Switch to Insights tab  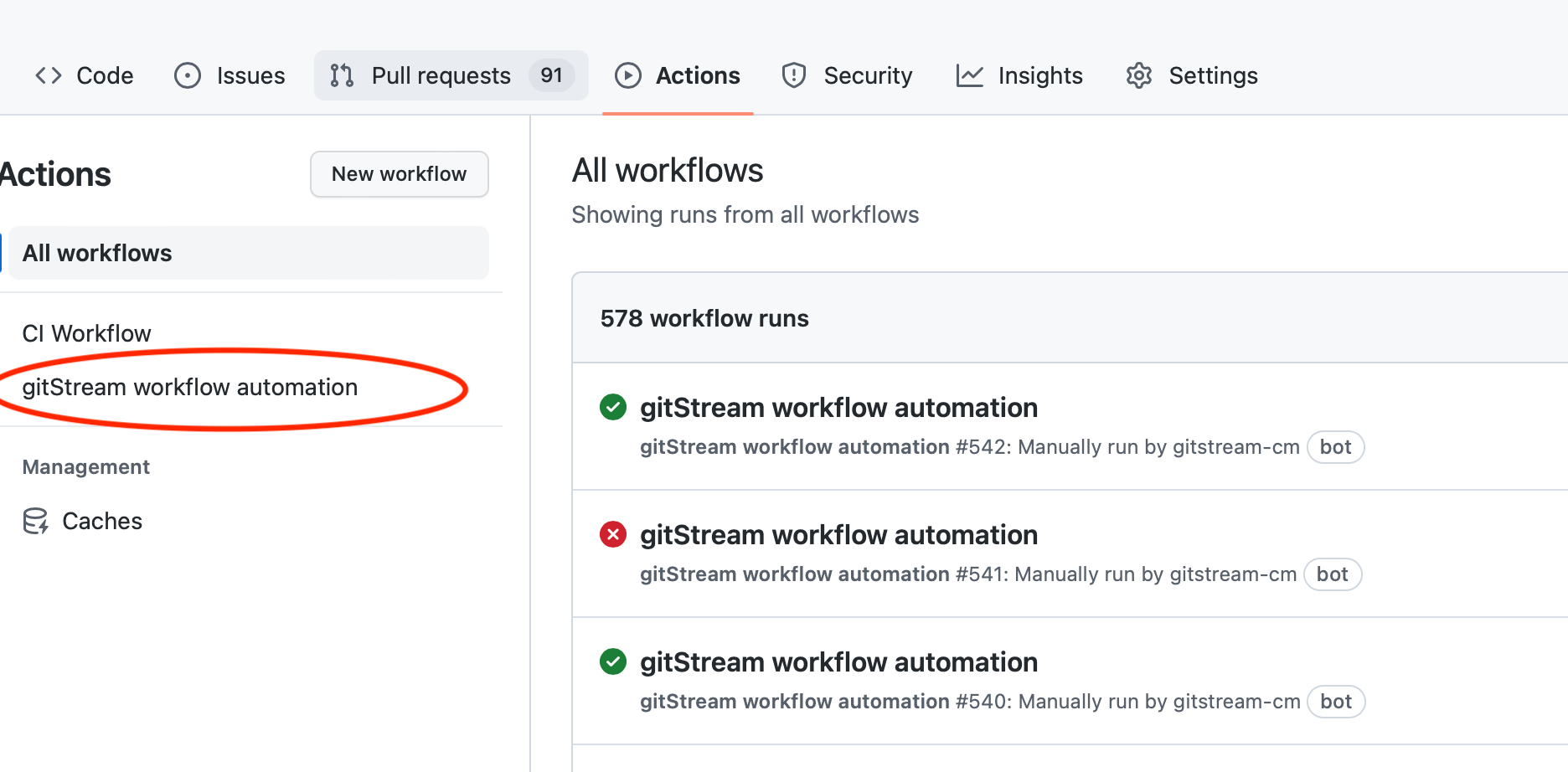(x=1019, y=75)
